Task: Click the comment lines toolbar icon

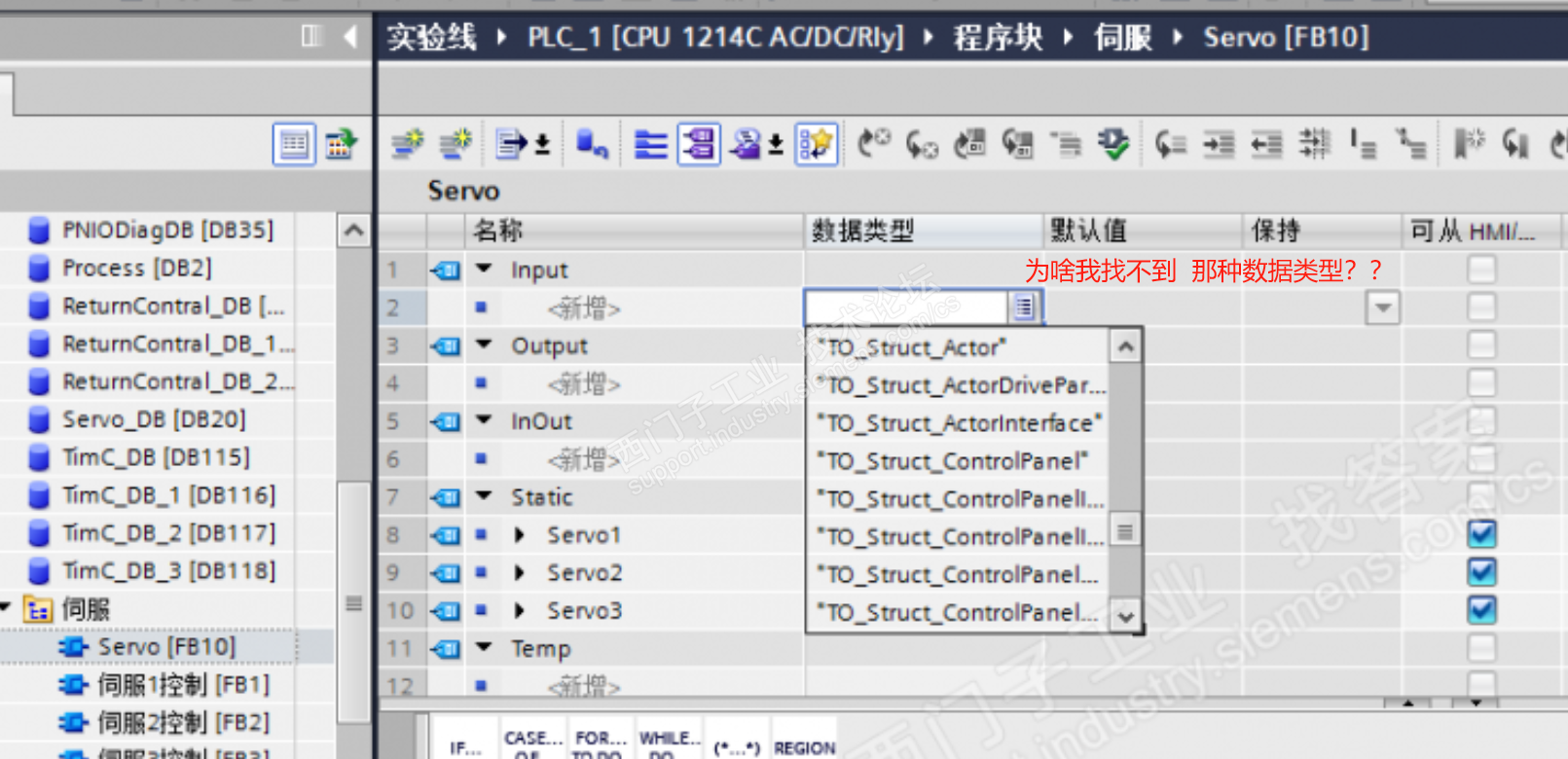Action: pyautogui.click(x=1066, y=145)
